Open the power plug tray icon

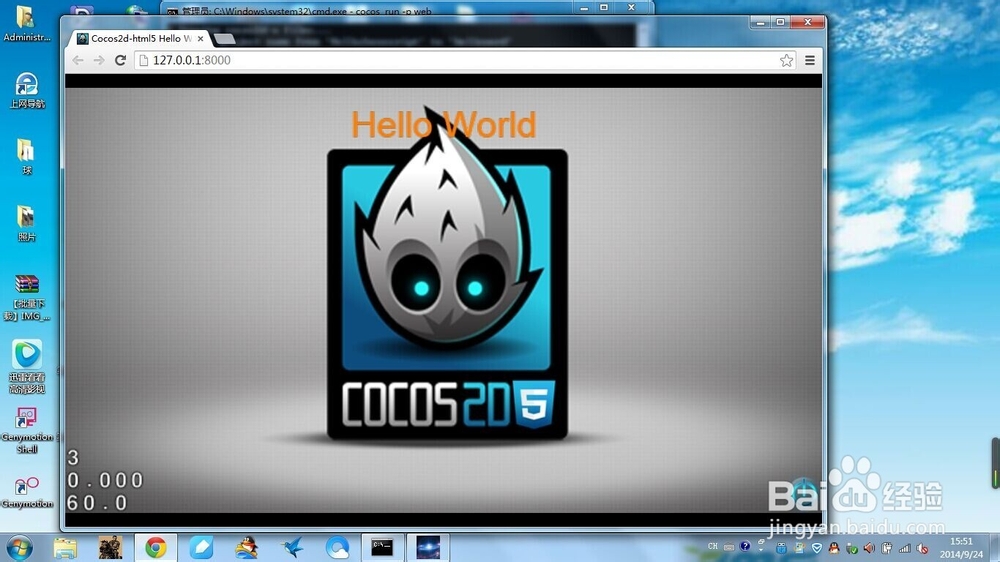tap(886, 548)
